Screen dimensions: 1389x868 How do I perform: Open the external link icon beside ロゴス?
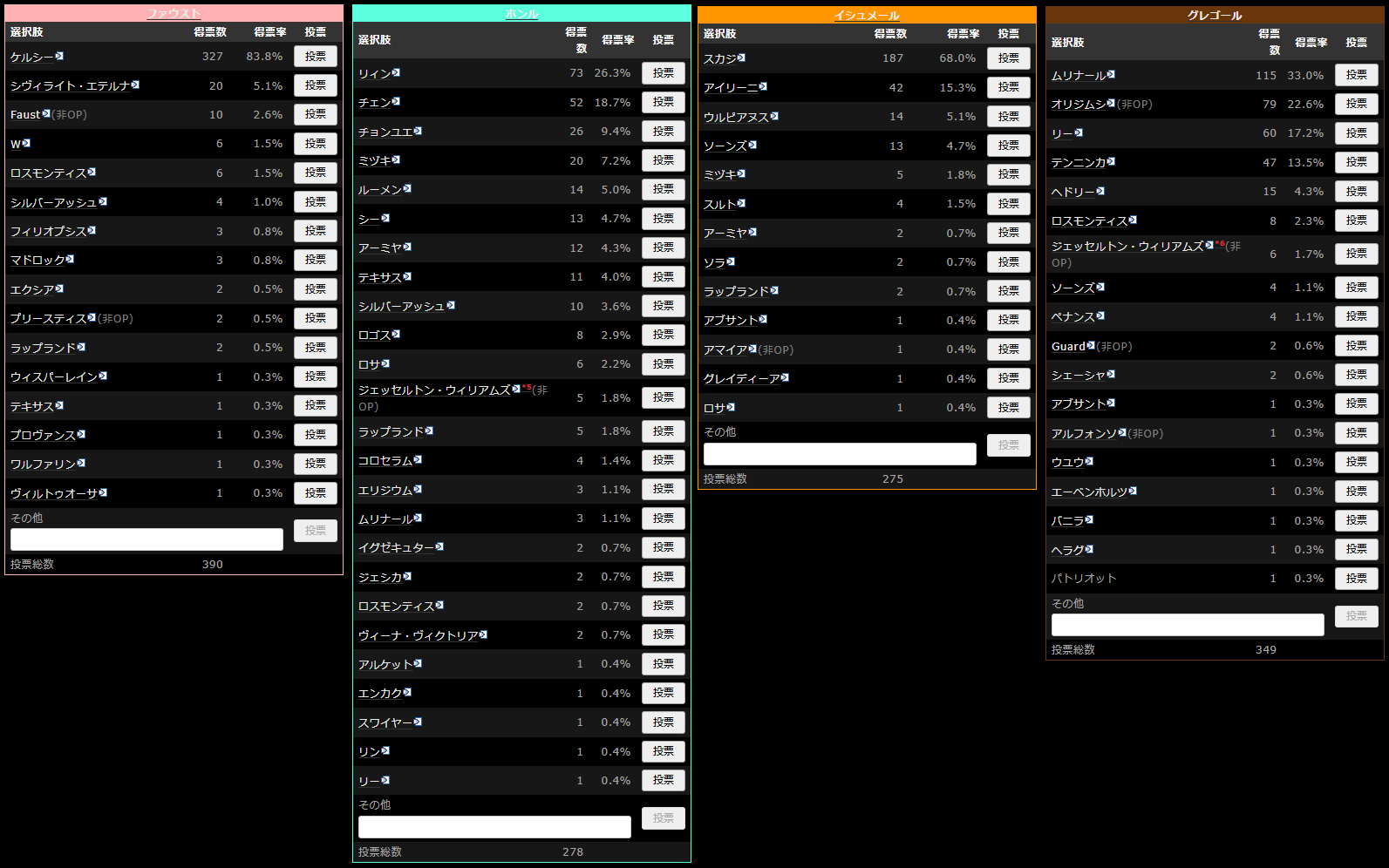(396, 334)
